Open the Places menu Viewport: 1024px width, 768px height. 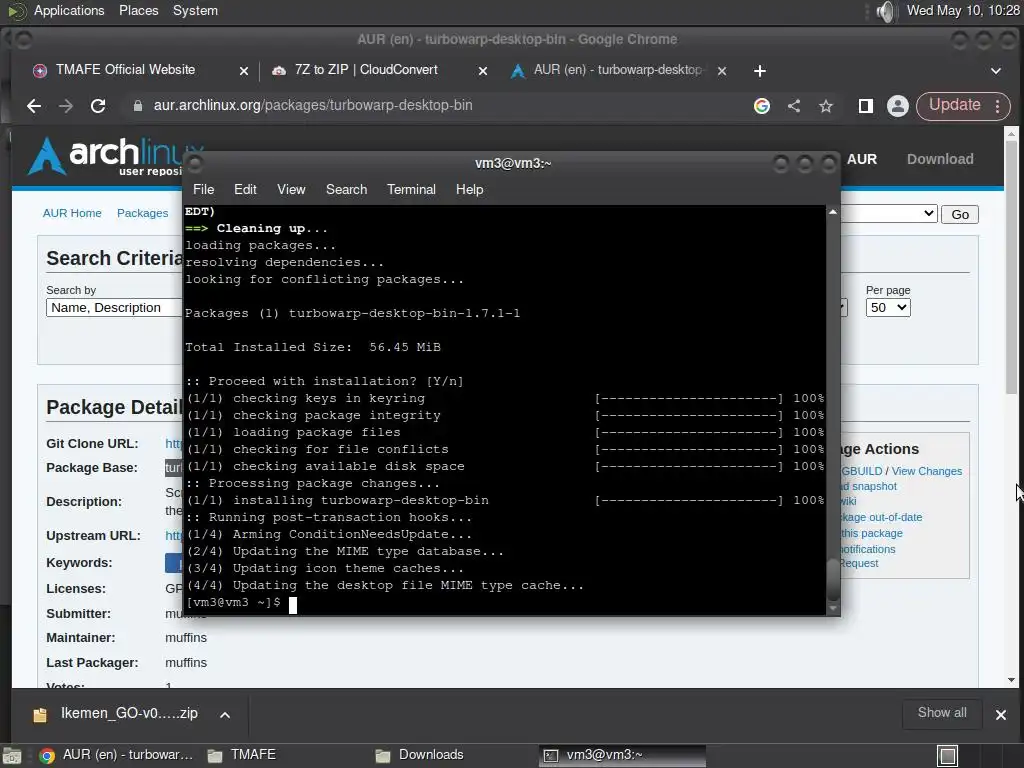(138, 10)
